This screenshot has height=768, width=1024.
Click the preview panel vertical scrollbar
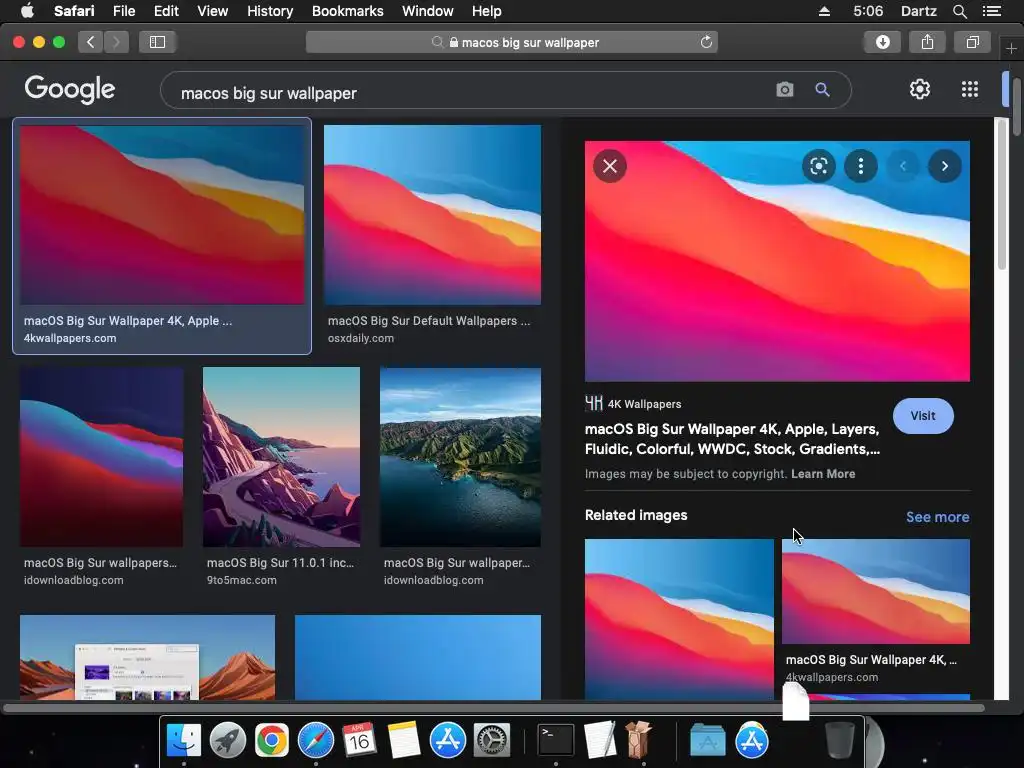tap(1002, 193)
